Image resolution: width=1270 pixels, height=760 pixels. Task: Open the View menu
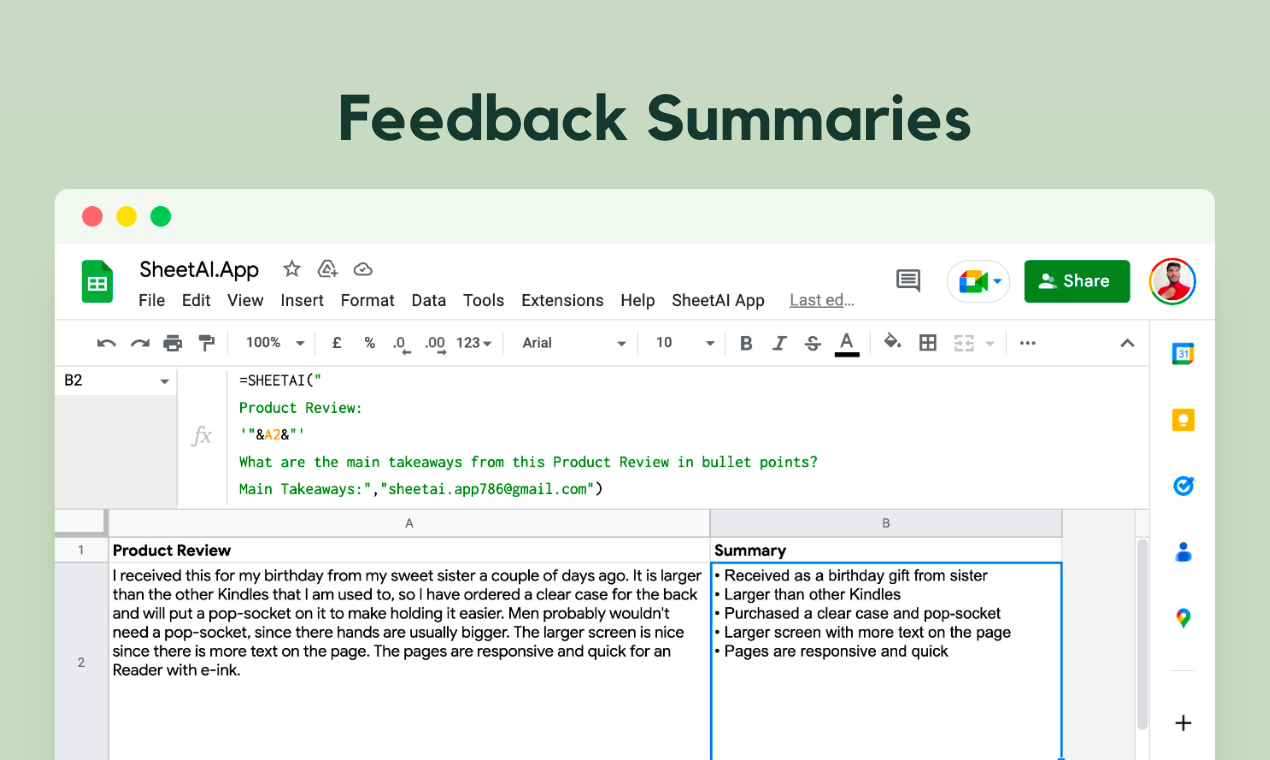click(x=245, y=300)
